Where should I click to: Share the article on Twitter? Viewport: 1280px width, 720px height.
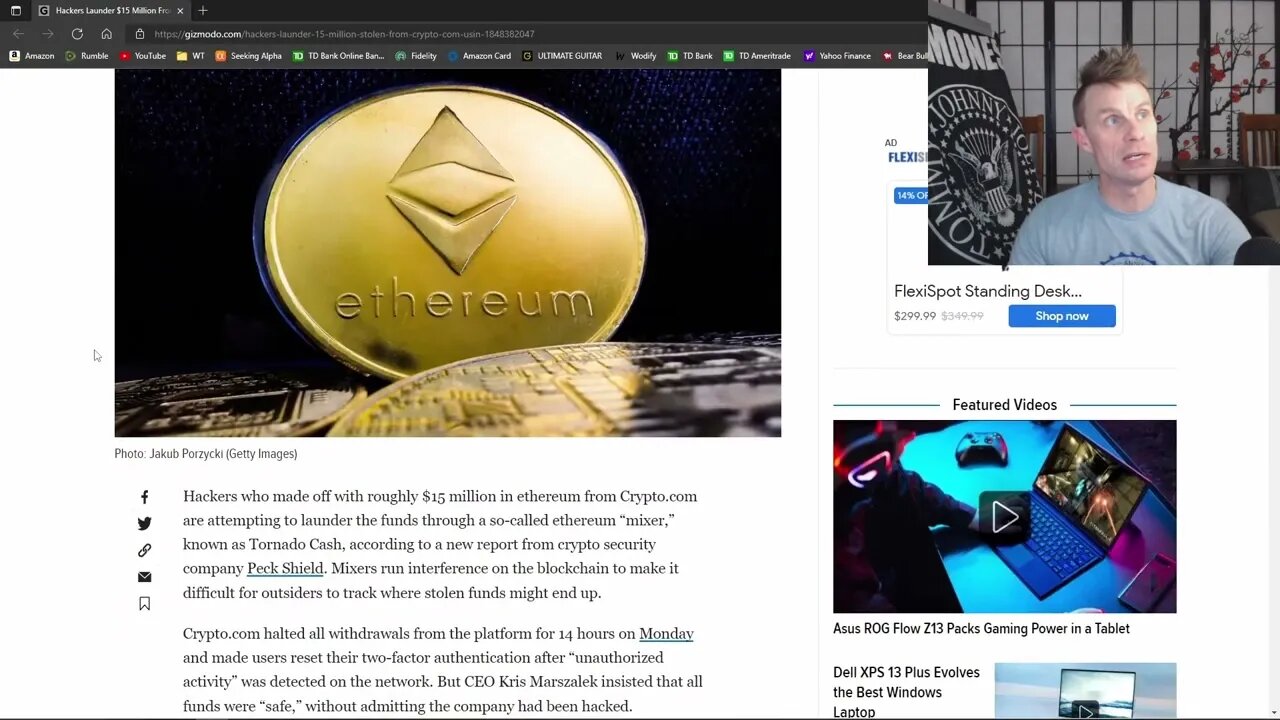(x=144, y=524)
